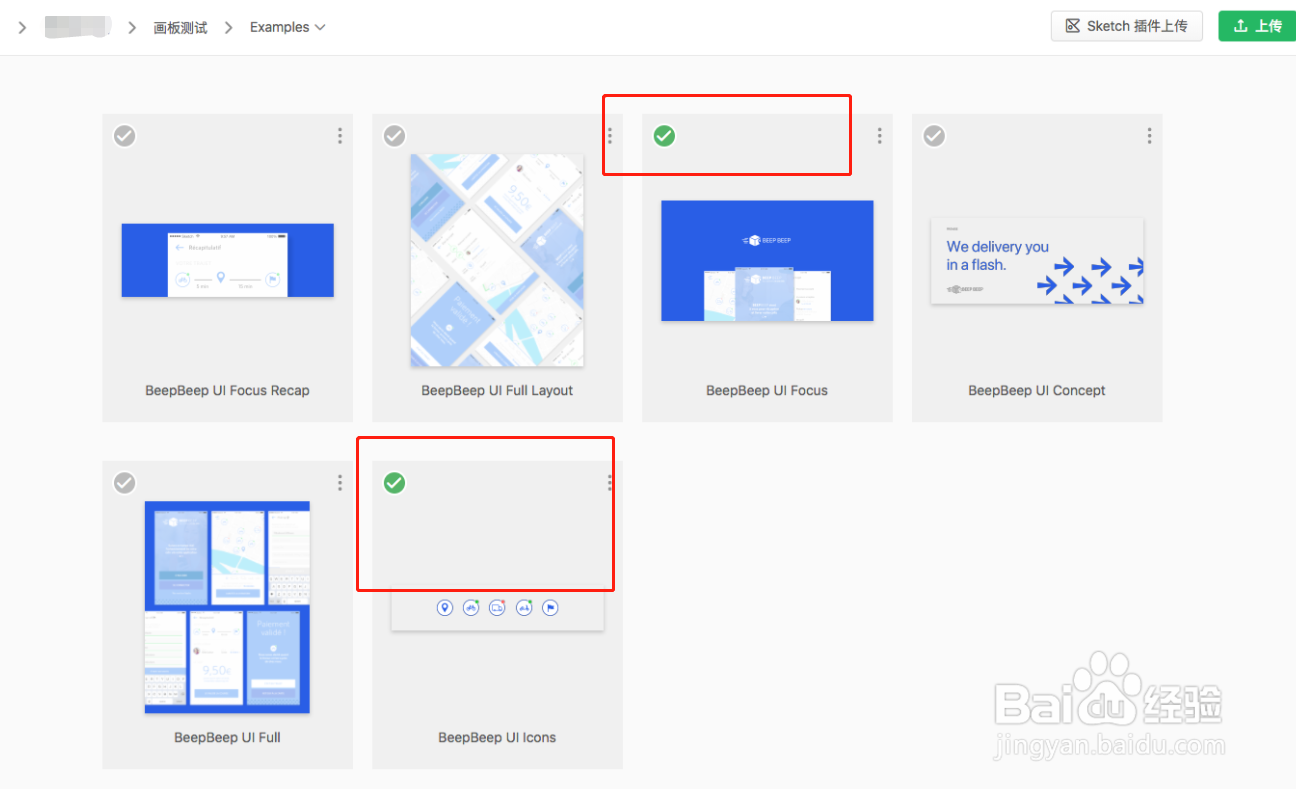Open the BeepBeep UI Full thumbnail
This screenshot has height=789, width=1296.
227,607
